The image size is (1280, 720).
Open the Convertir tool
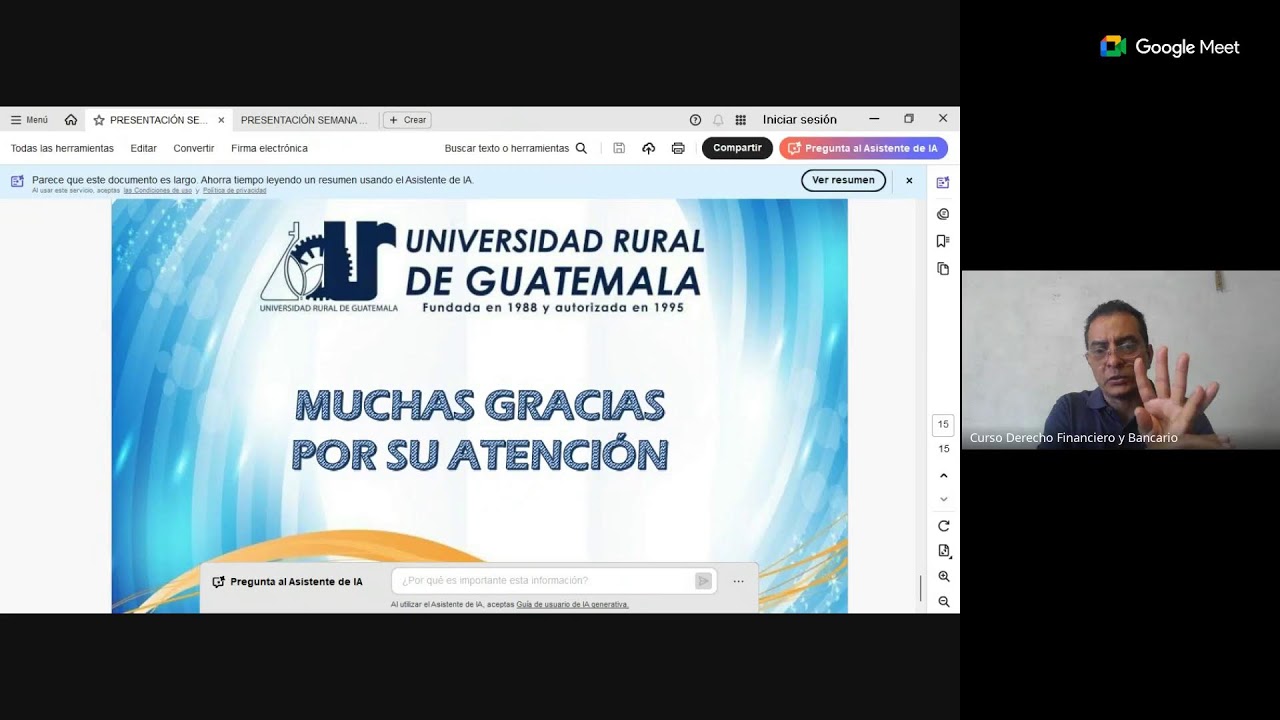(x=194, y=148)
